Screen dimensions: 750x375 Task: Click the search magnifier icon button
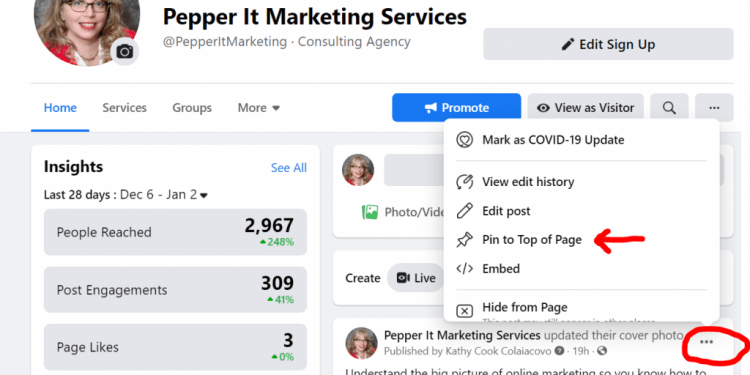669,108
